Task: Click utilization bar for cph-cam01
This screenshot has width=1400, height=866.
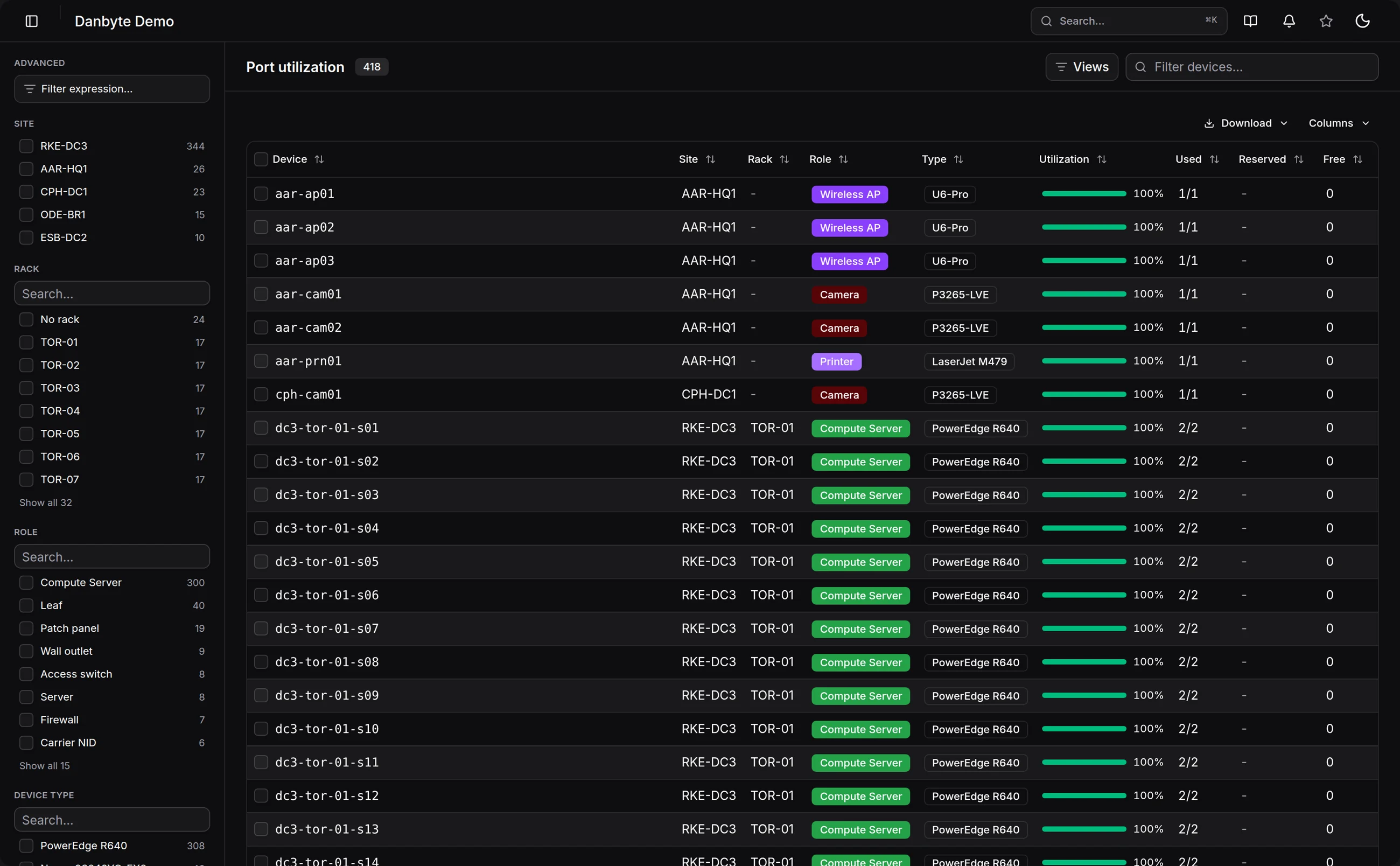Action: [1083, 395]
